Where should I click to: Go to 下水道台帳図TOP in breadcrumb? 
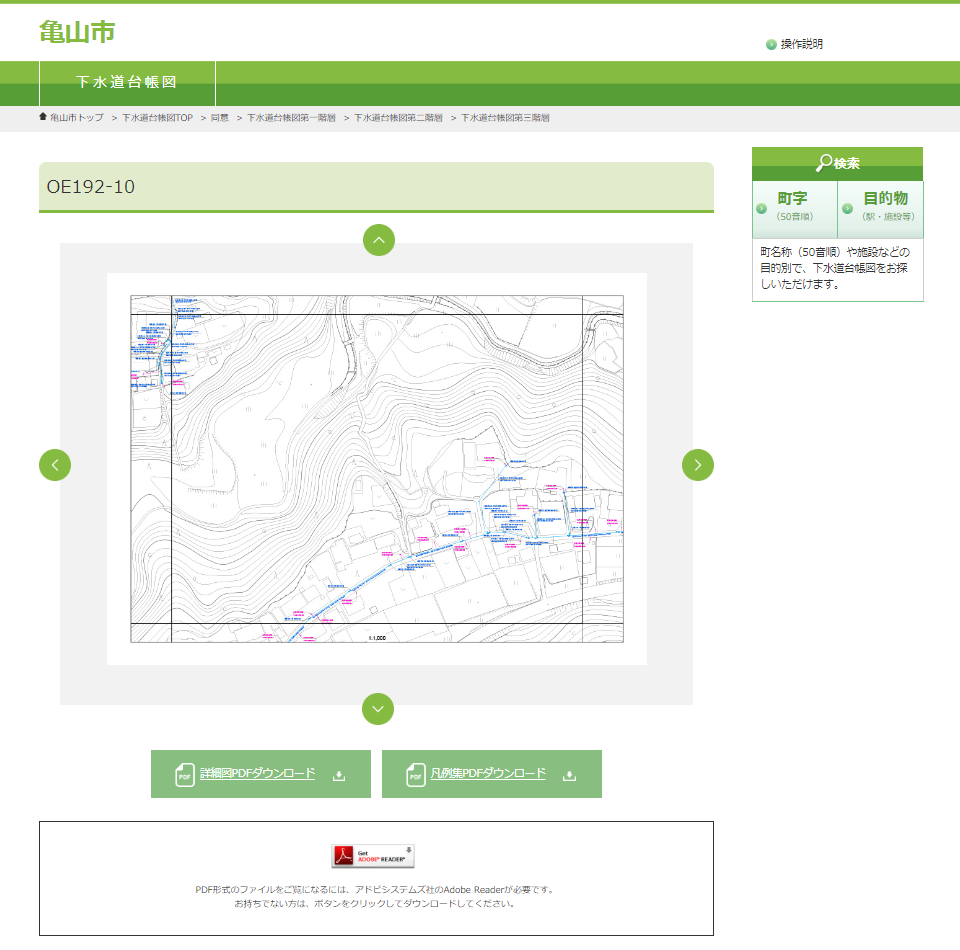[157, 118]
